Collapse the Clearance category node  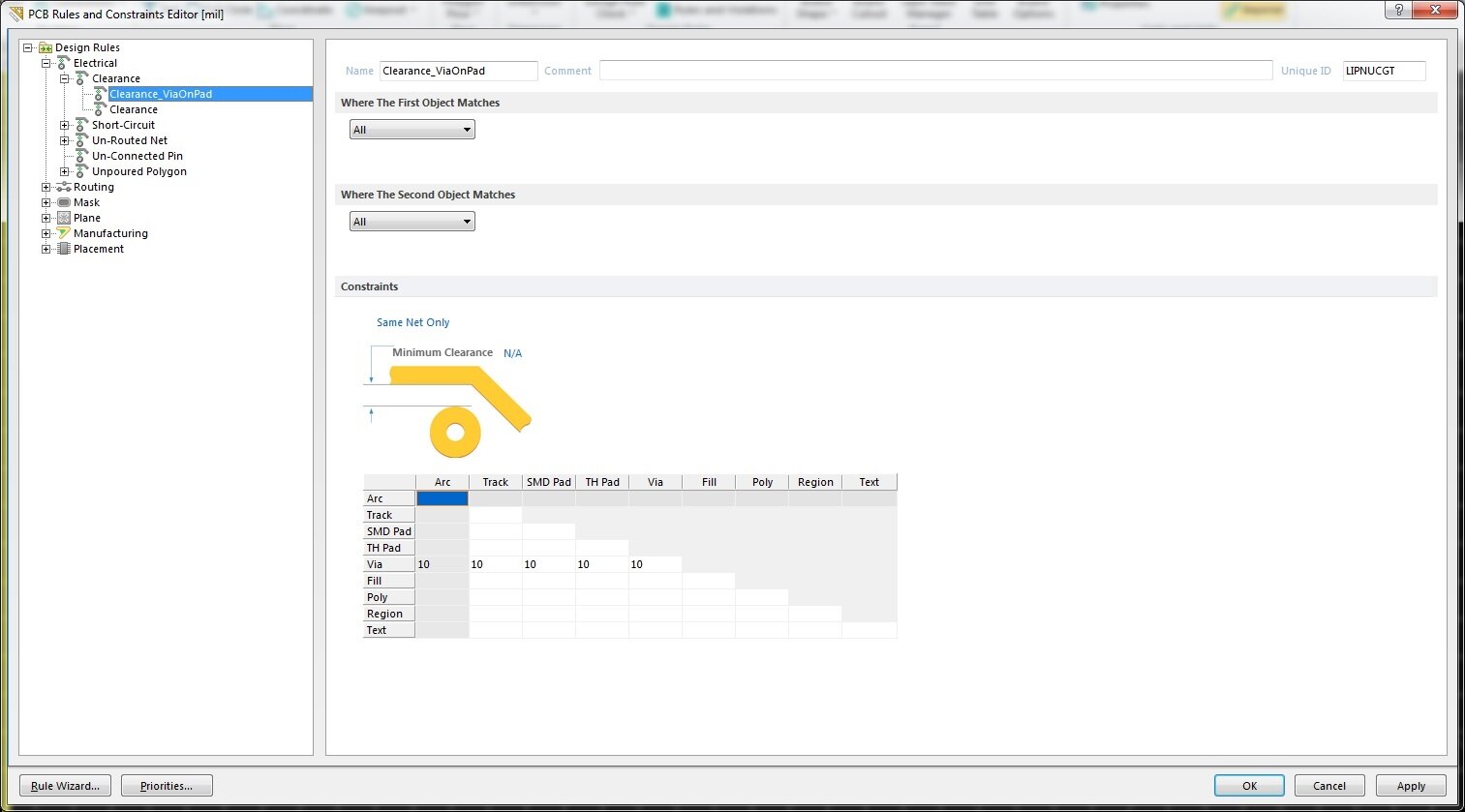[64, 78]
